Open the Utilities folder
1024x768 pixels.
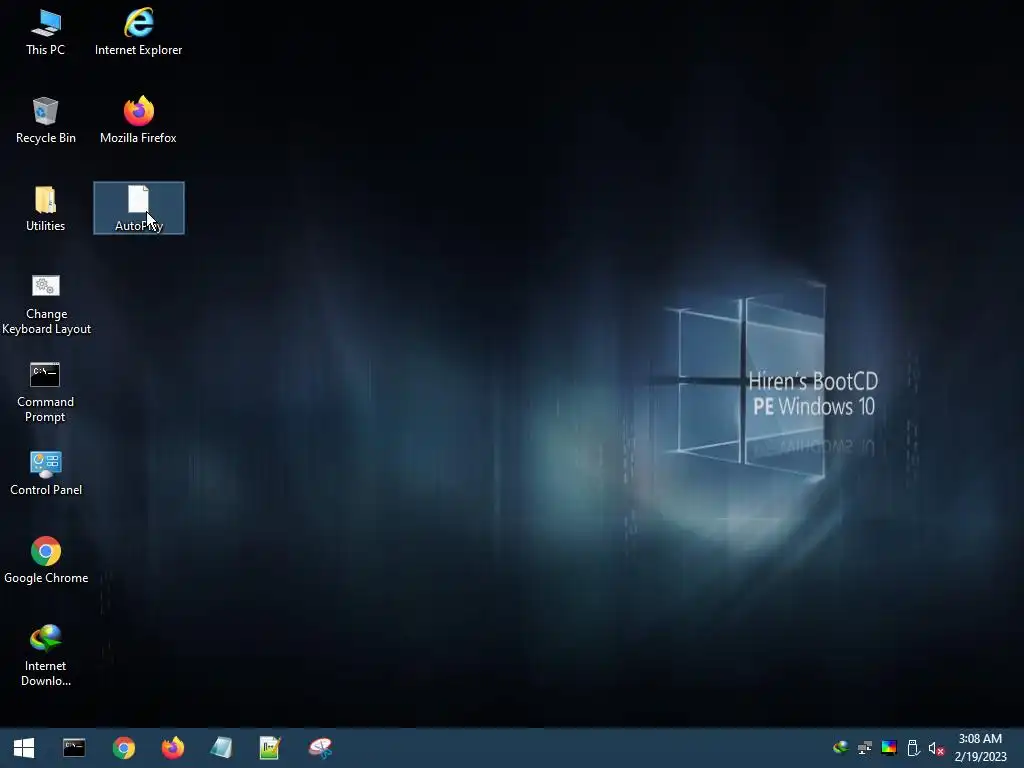coord(45,208)
